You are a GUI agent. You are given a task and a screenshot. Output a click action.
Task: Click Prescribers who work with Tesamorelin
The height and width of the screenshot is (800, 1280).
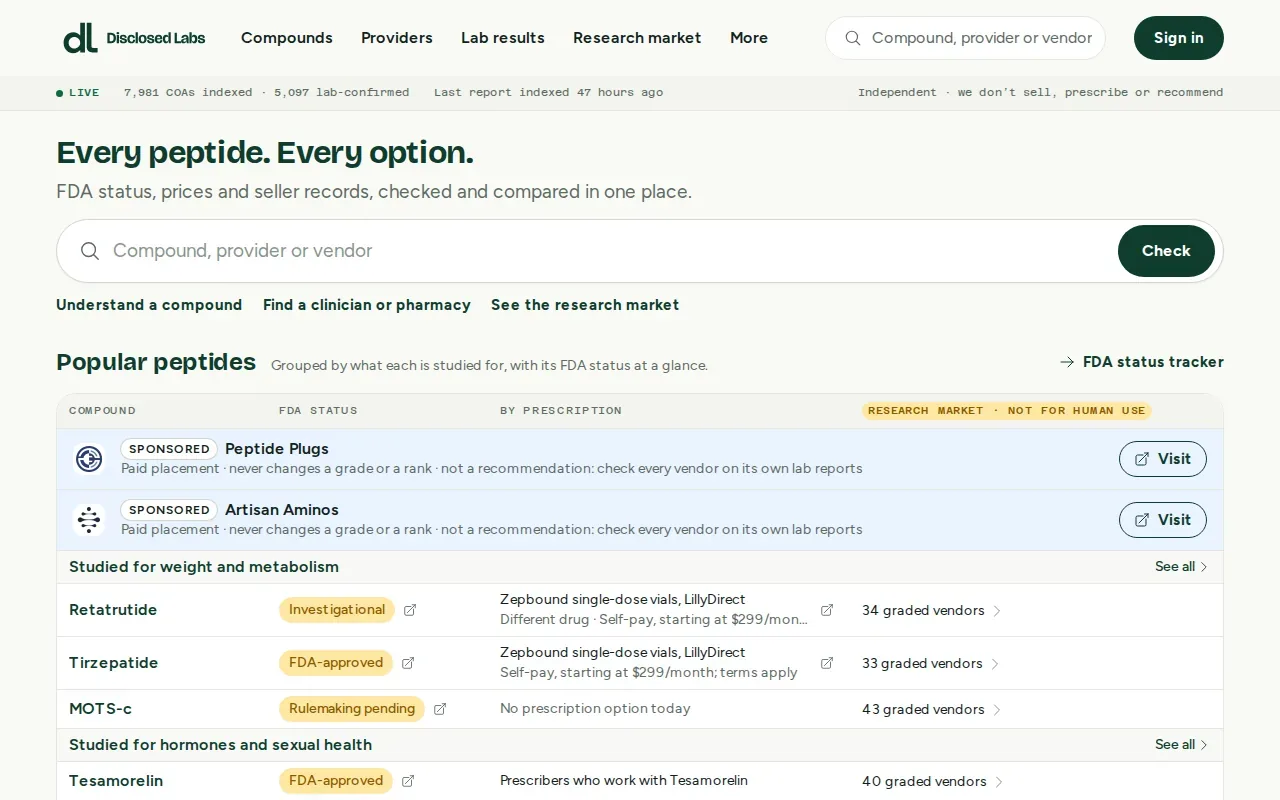coord(624,781)
